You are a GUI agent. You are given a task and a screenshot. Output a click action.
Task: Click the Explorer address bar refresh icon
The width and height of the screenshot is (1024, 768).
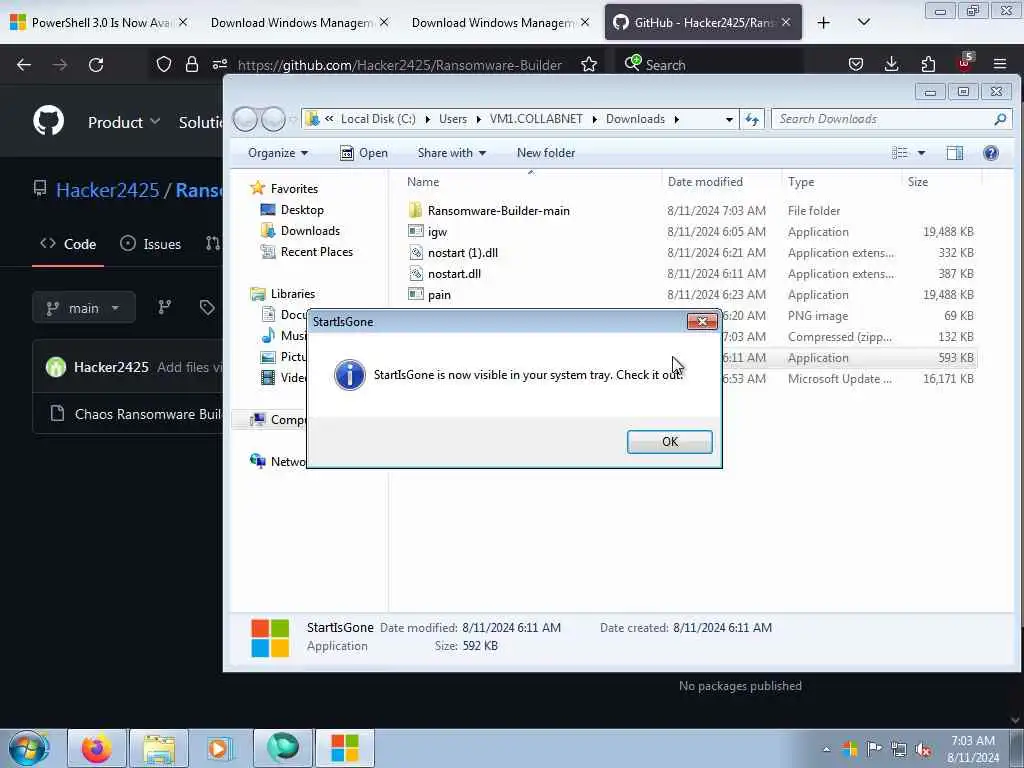[x=752, y=119]
